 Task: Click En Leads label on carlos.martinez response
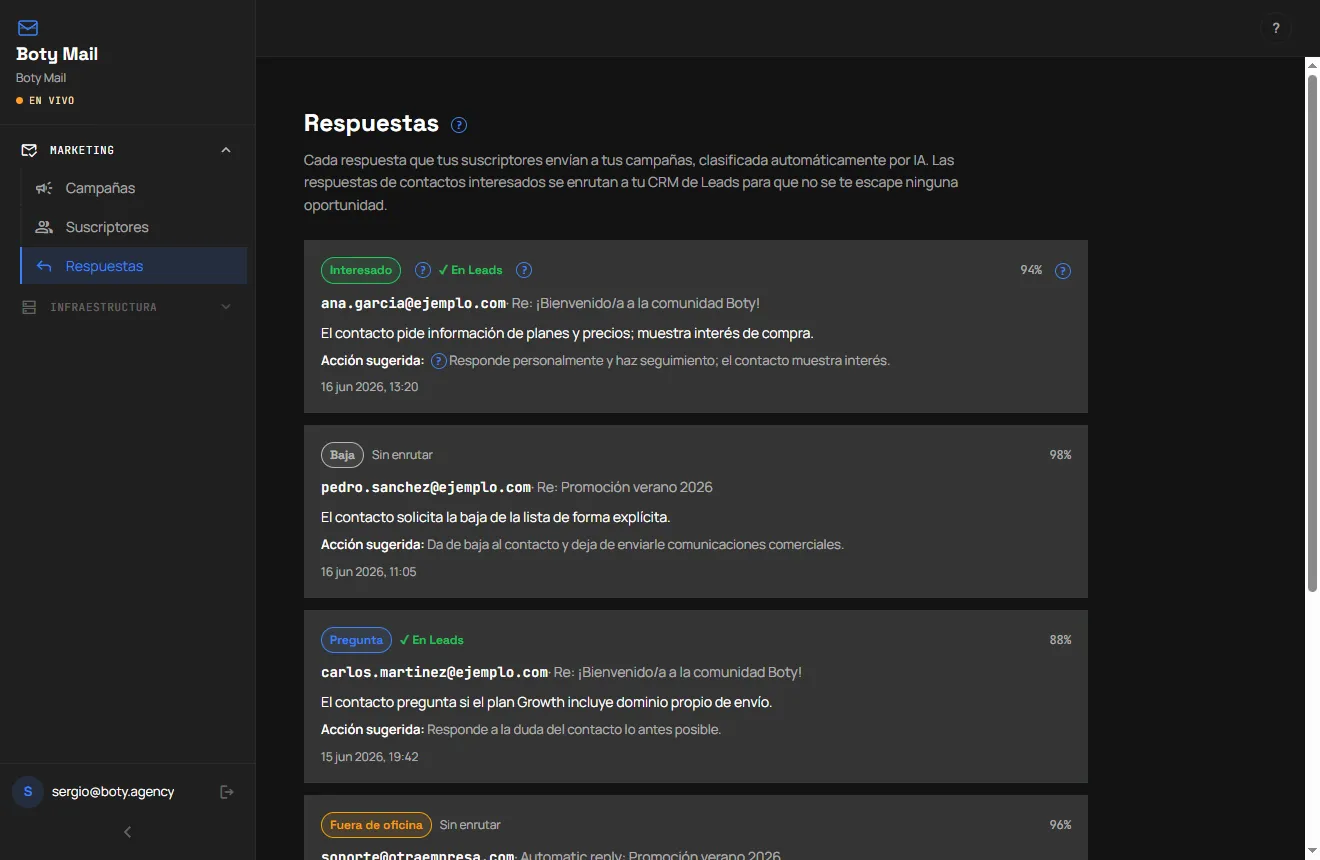(431, 640)
